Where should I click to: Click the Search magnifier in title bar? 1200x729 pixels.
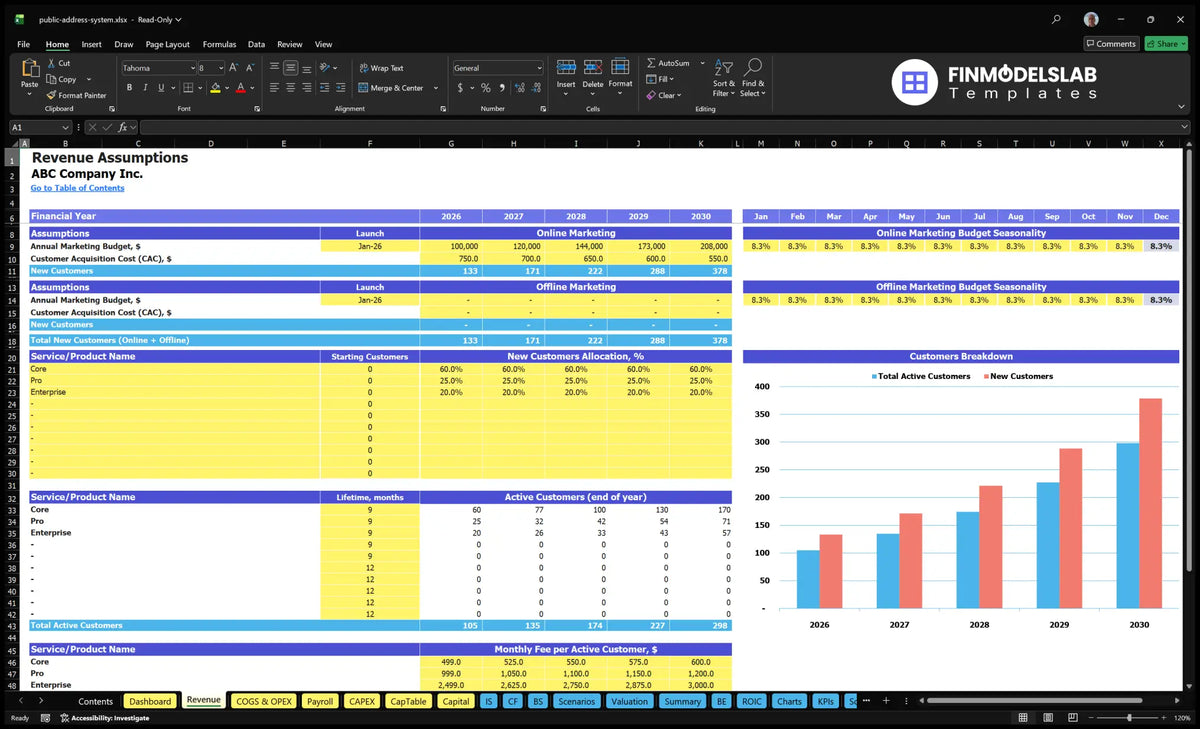coord(1057,19)
